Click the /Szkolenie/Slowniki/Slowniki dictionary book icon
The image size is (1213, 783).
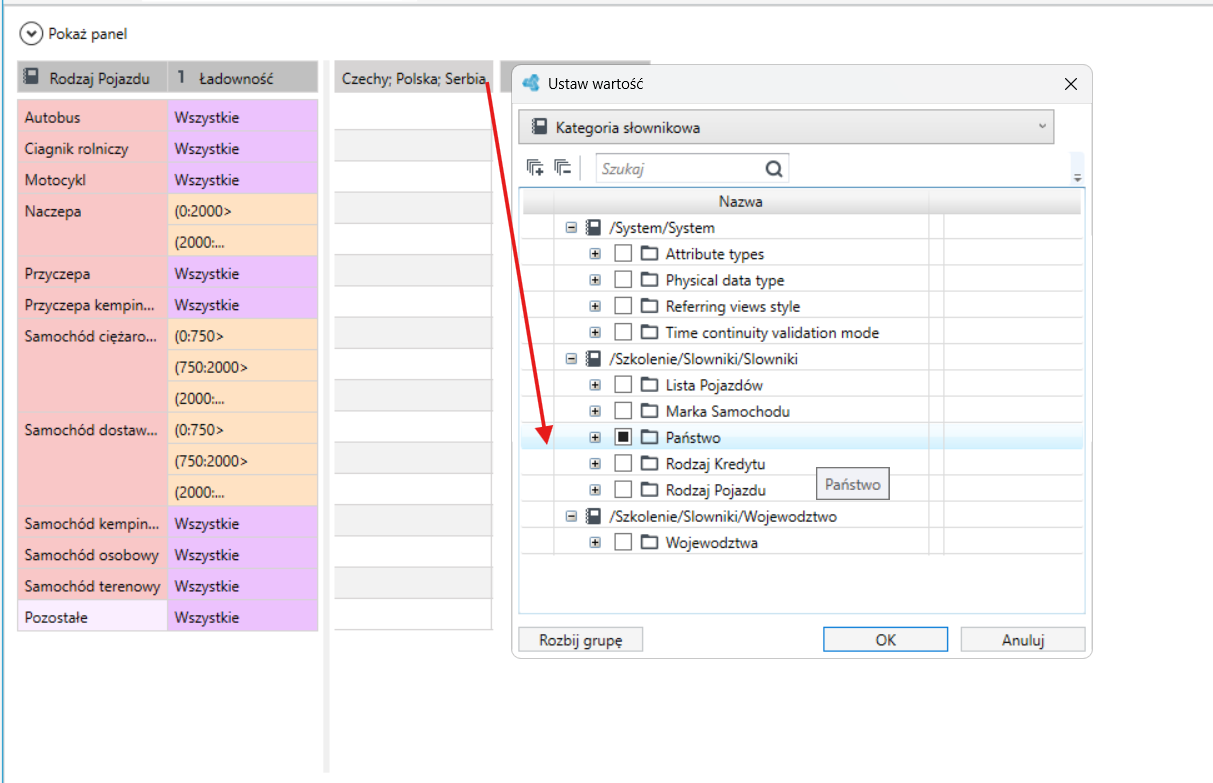click(x=593, y=359)
